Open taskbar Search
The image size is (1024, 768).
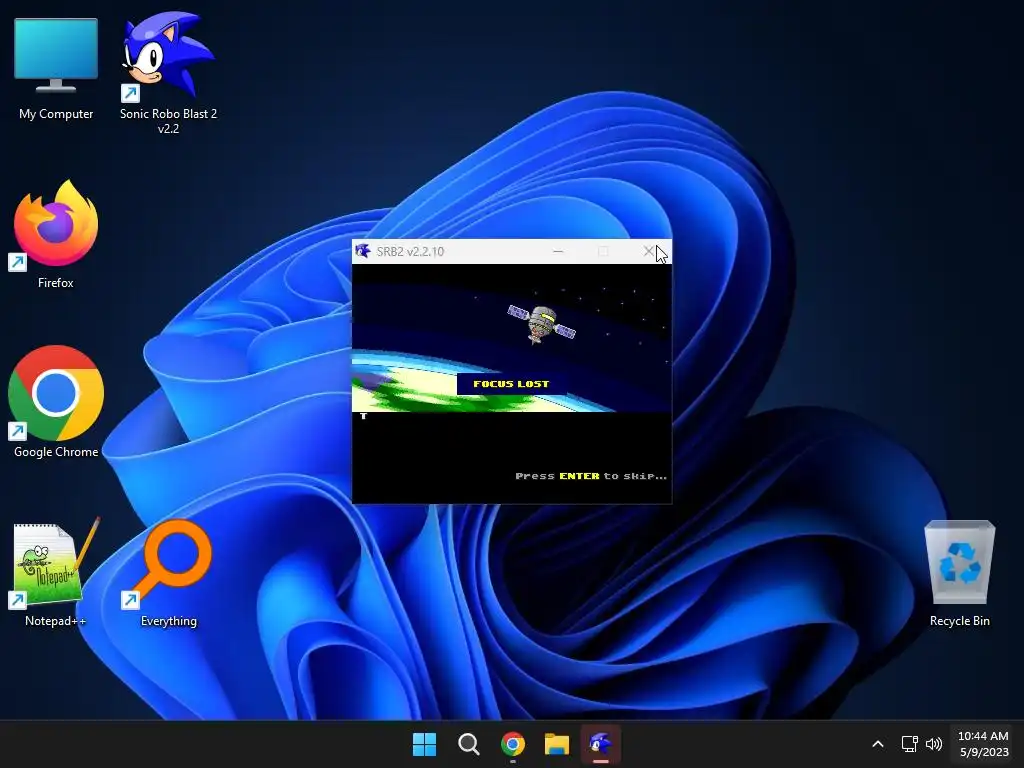click(x=468, y=744)
